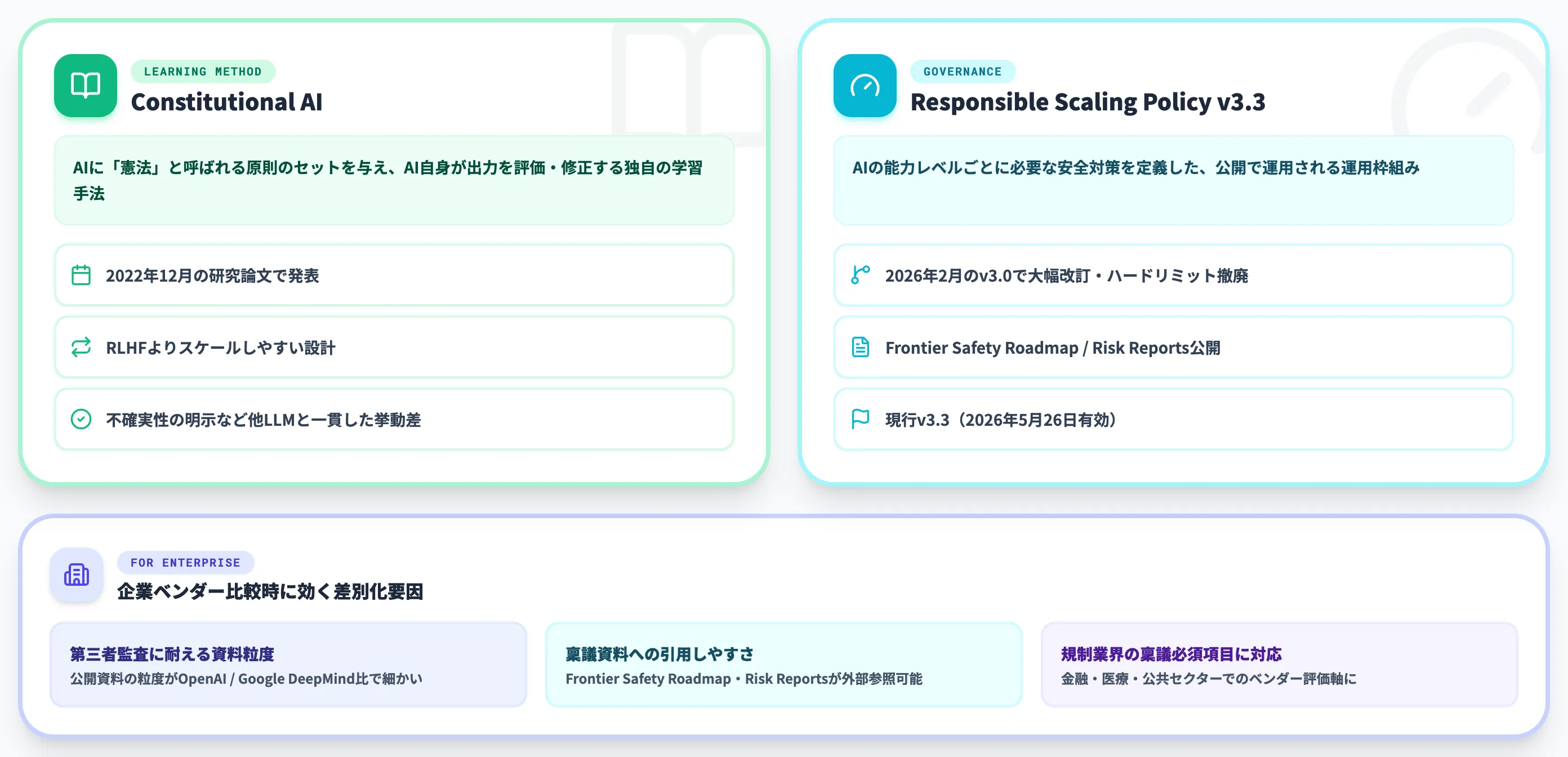The height and width of the screenshot is (757, 1568).
Task: Click the AIに「憲法」と呼ばれる description box
Action: (394, 180)
